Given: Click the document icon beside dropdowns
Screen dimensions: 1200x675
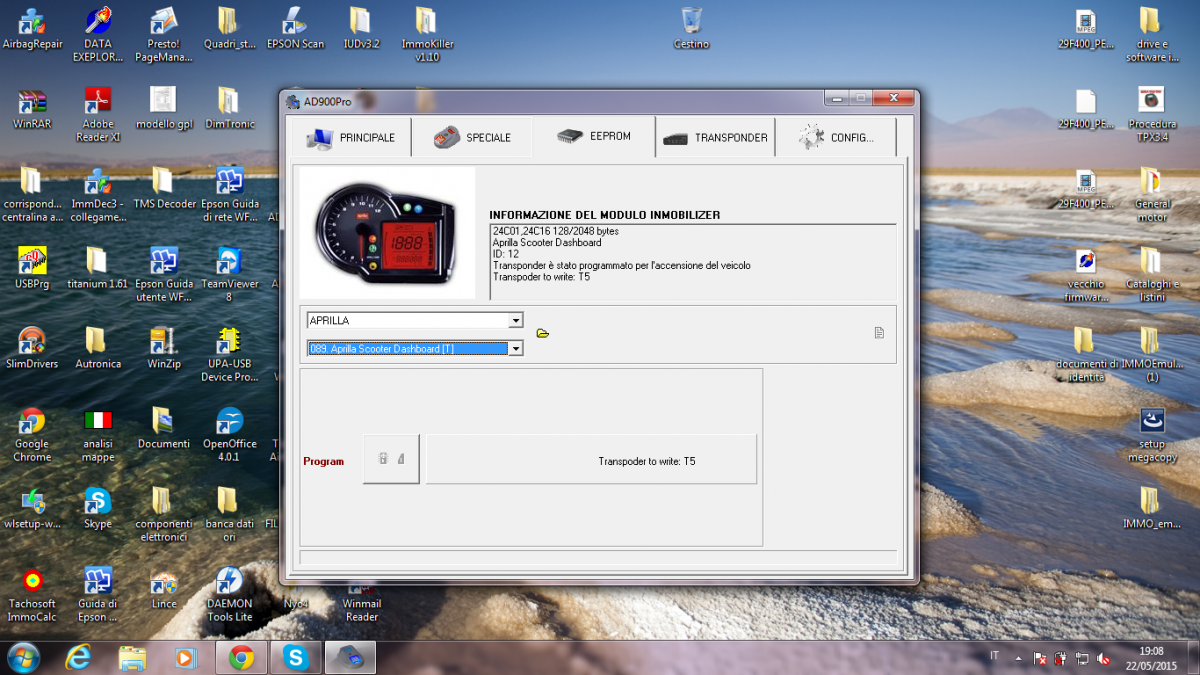Looking at the screenshot, I should tap(879, 333).
